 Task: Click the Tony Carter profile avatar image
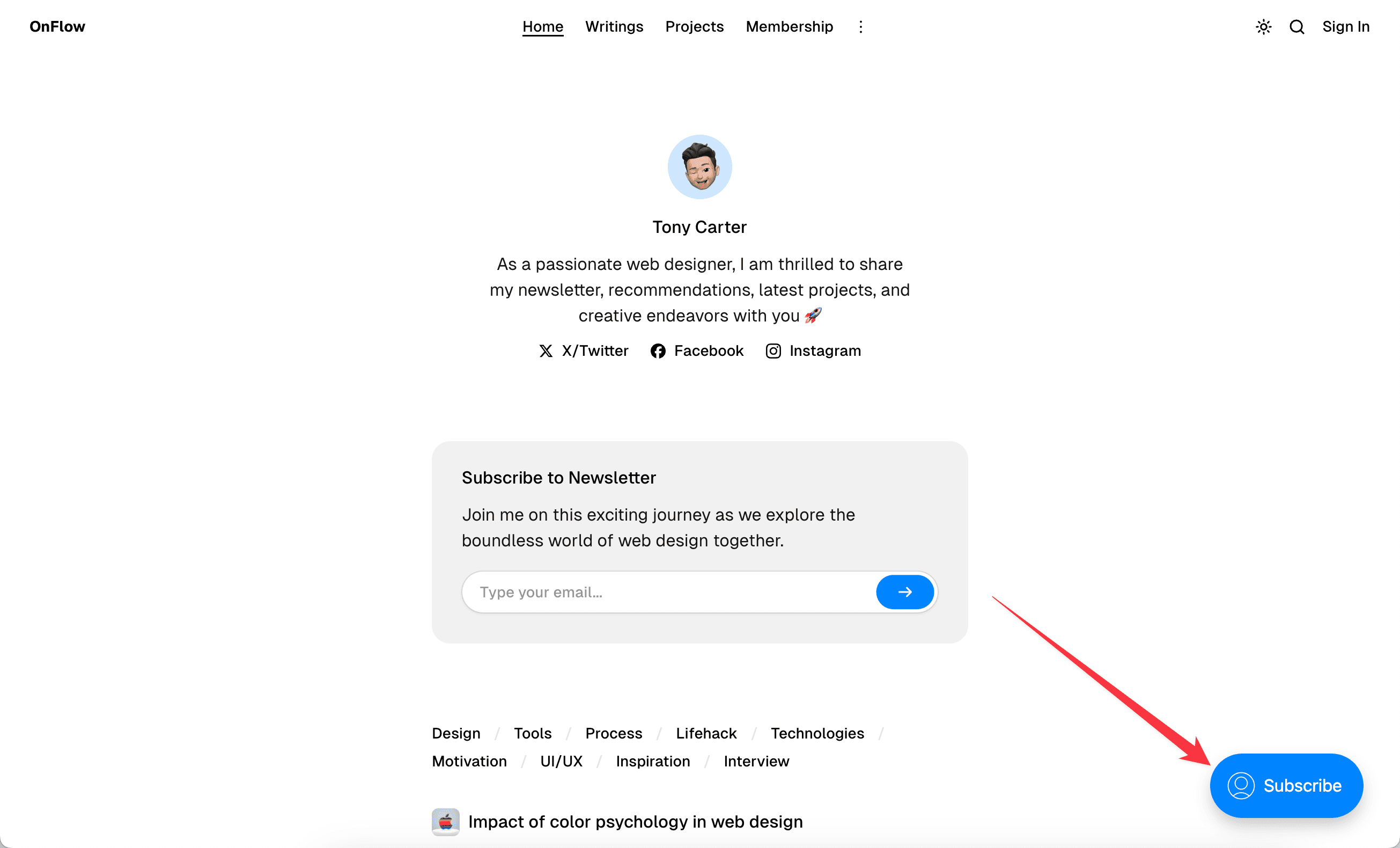[700, 167]
